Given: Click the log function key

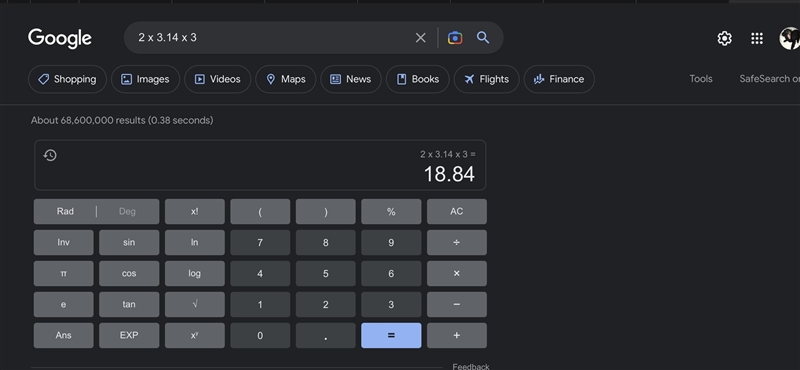Looking at the screenshot, I should tap(194, 274).
